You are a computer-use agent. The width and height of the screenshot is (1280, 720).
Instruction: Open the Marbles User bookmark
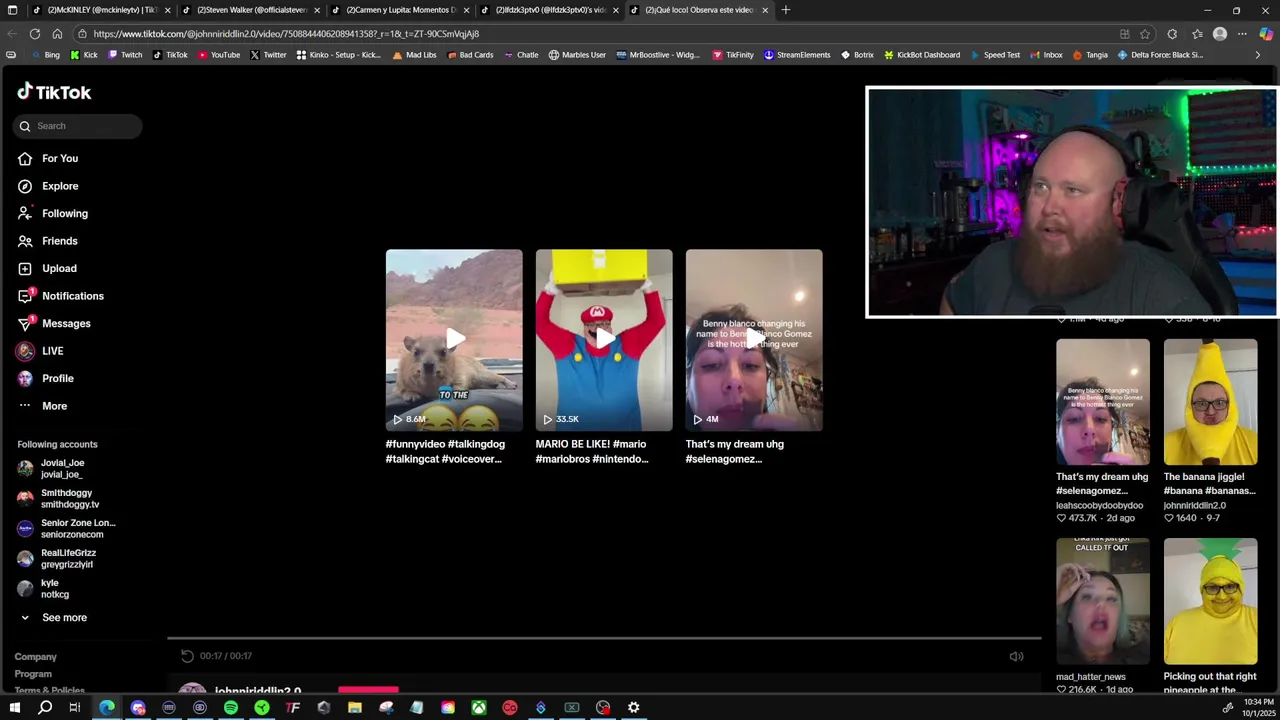tap(577, 55)
